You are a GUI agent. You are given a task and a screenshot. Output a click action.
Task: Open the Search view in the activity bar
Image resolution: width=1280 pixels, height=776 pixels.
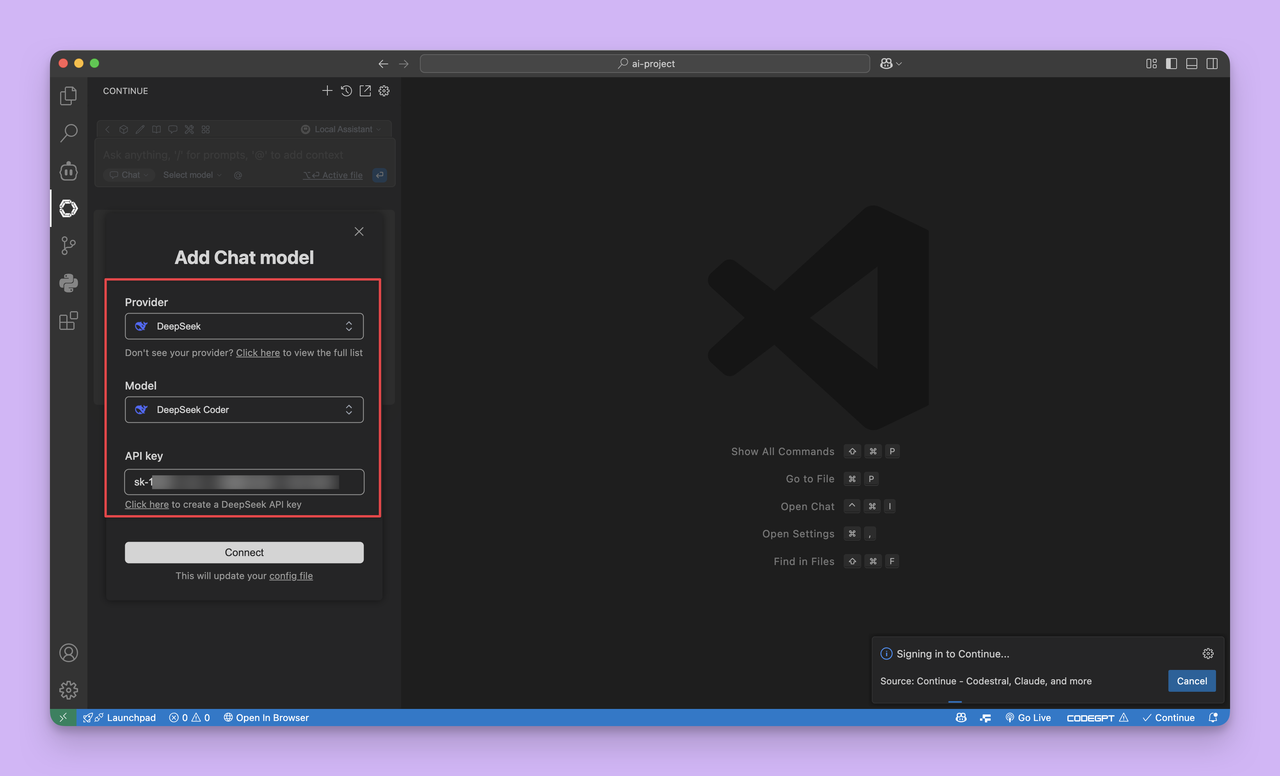click(68, 132)
